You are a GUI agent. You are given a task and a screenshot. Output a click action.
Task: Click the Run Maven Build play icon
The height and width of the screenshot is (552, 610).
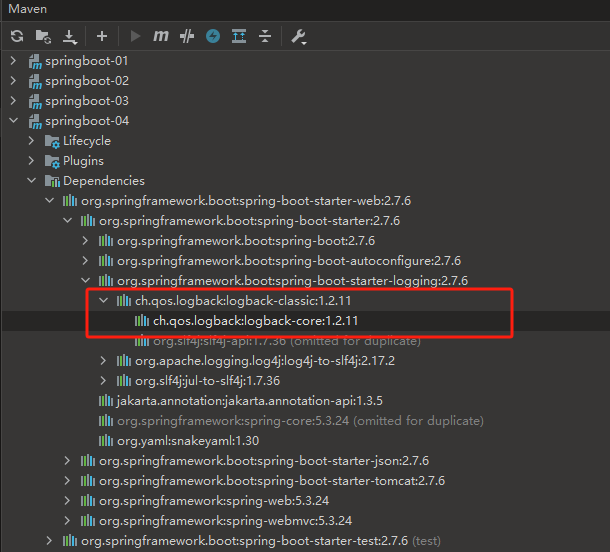point(135,36)
